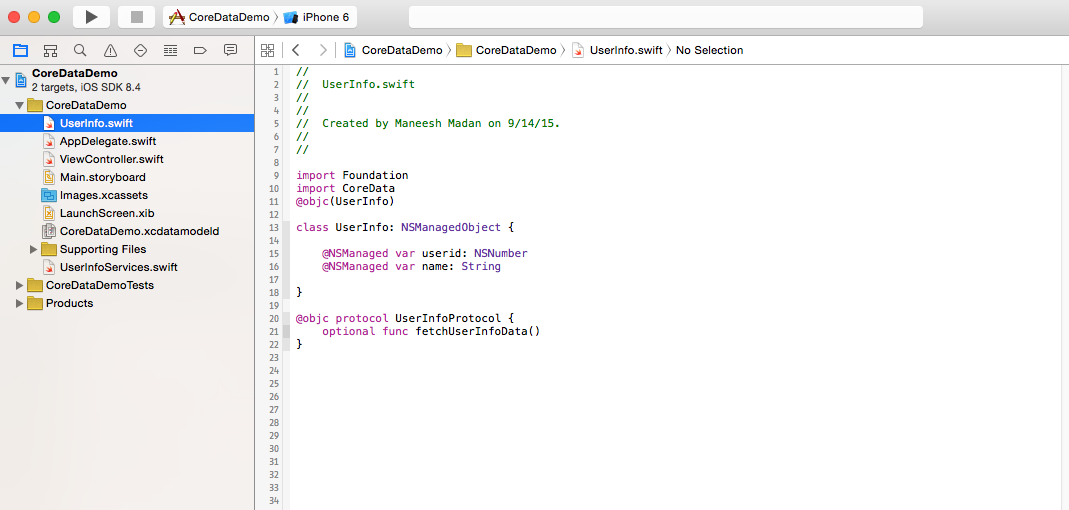Click 'import CoreData' in code editor
1069x510 pixels.
pyautogui.click(x=346, y=188)
